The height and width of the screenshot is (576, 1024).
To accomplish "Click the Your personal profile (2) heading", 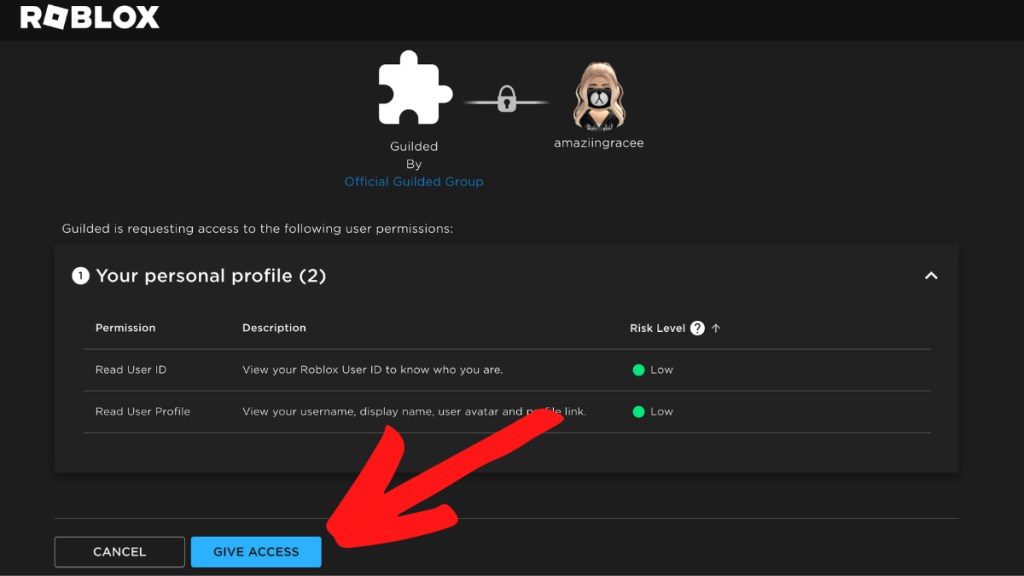I will (x=210, y=276).
